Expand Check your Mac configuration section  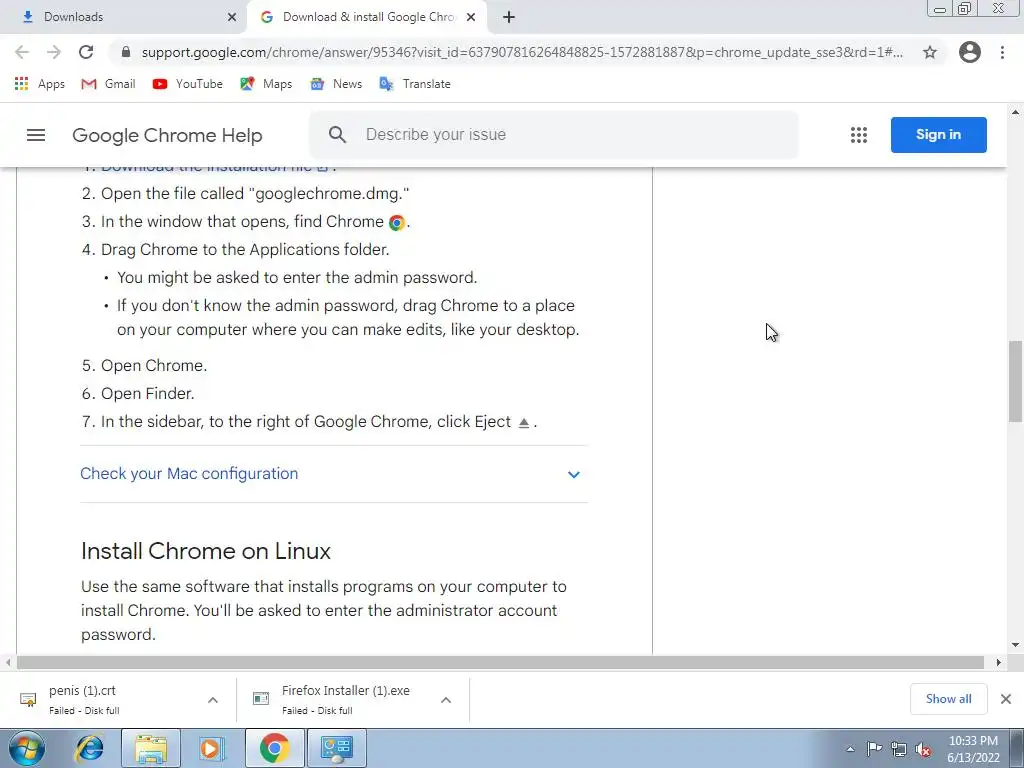click(334, 474)
